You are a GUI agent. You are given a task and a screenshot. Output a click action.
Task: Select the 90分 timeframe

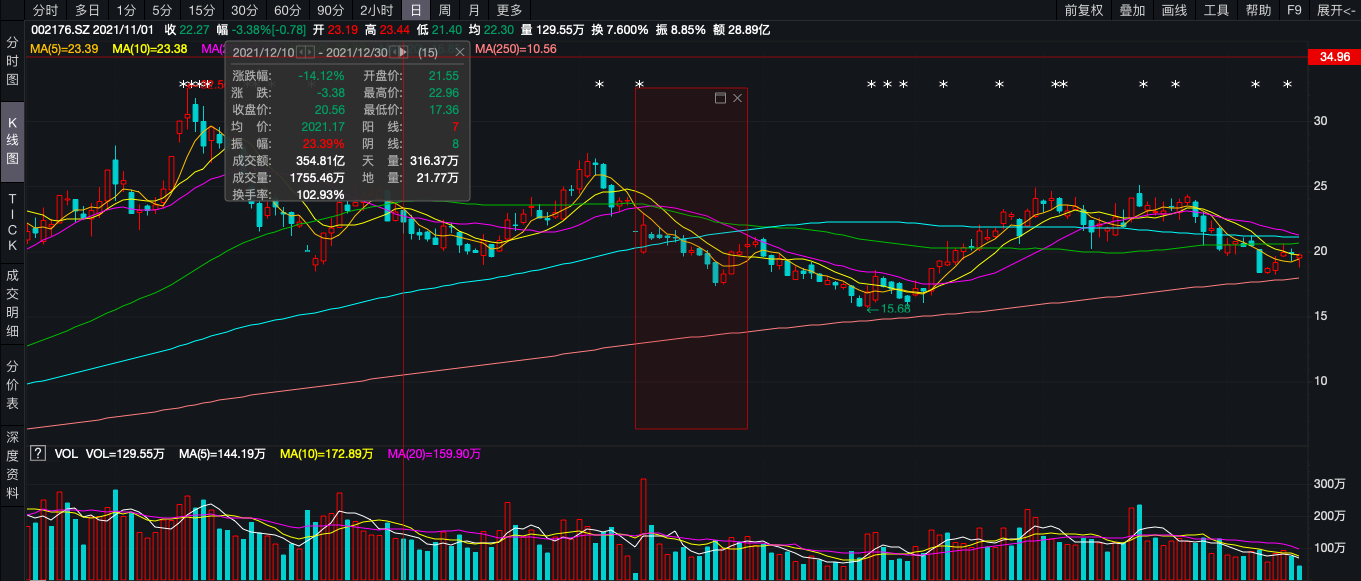click(331, 10)
